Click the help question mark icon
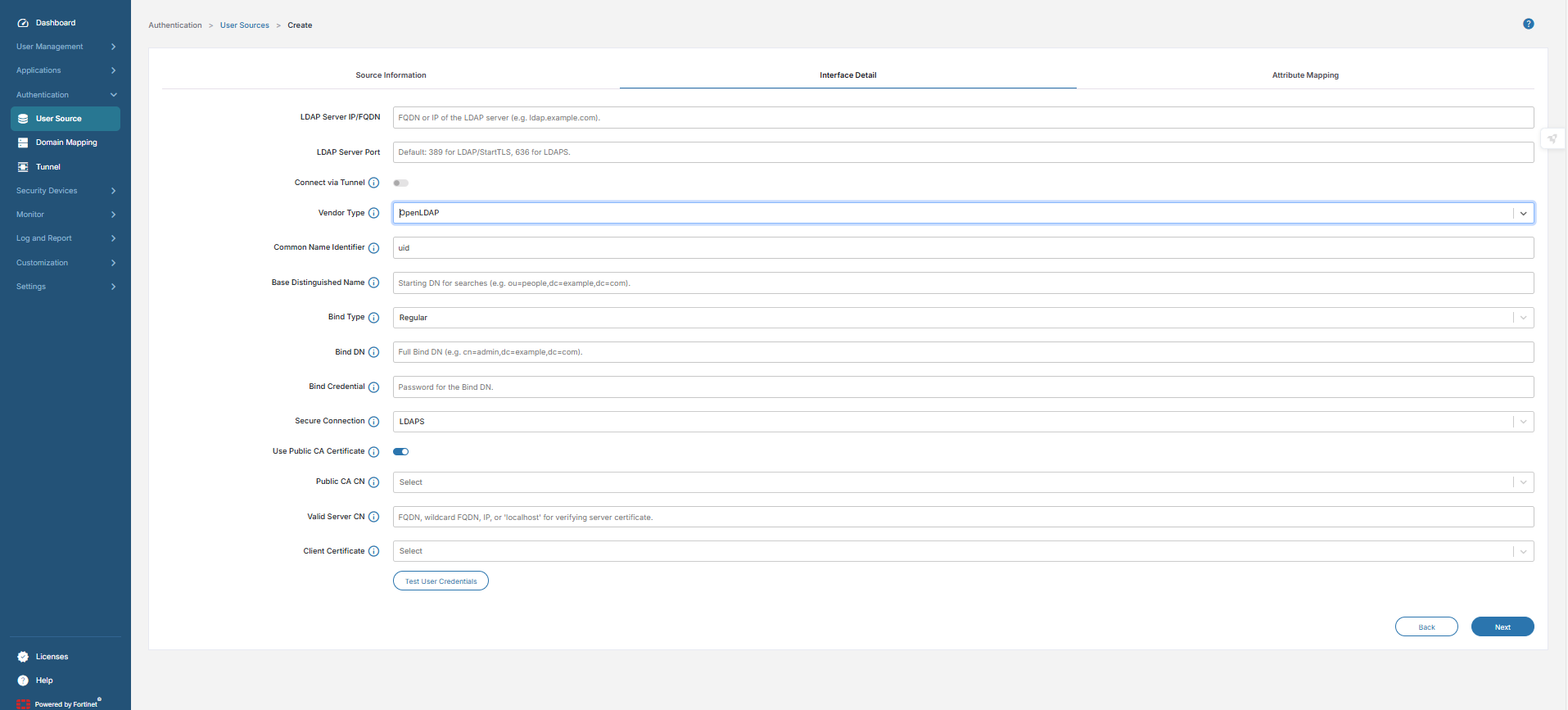 click(1528, 24)
